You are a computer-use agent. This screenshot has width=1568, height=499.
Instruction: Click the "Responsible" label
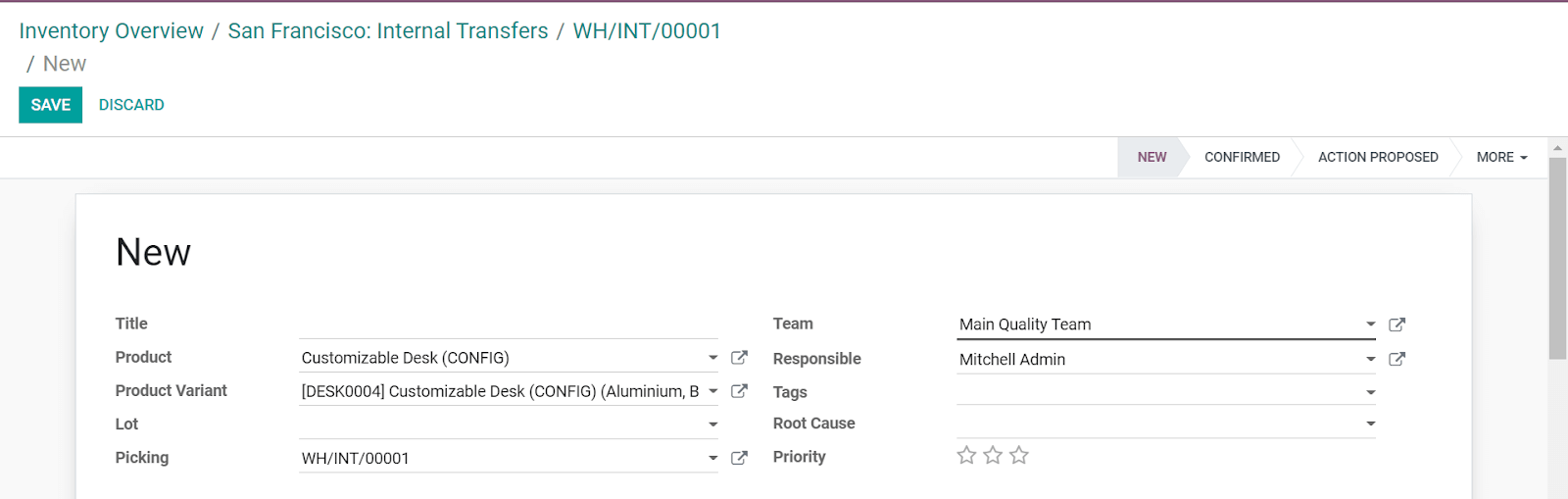click(x=816, y=359)
